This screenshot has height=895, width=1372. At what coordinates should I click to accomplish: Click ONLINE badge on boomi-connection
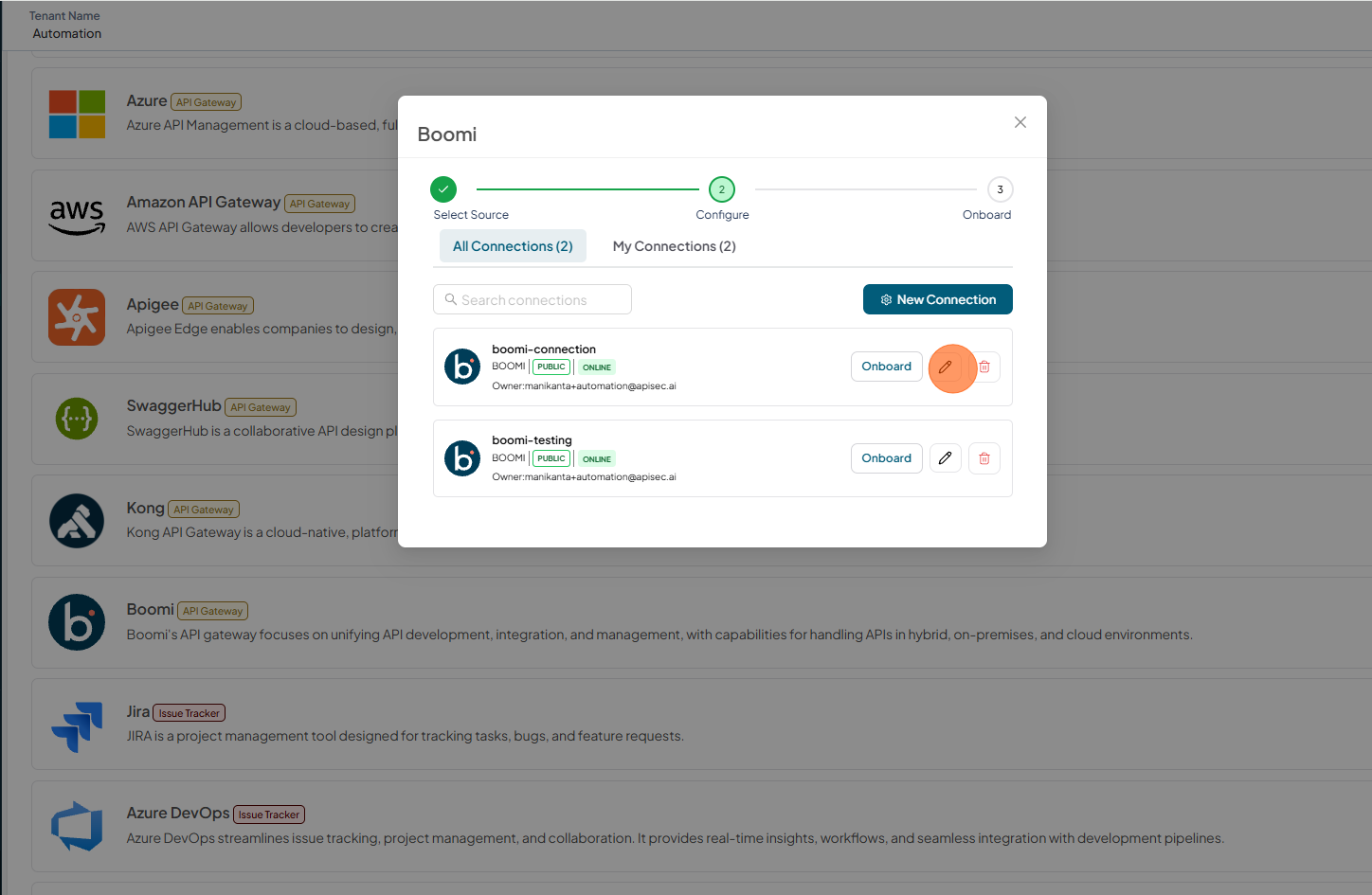click(x=597, y=367)
